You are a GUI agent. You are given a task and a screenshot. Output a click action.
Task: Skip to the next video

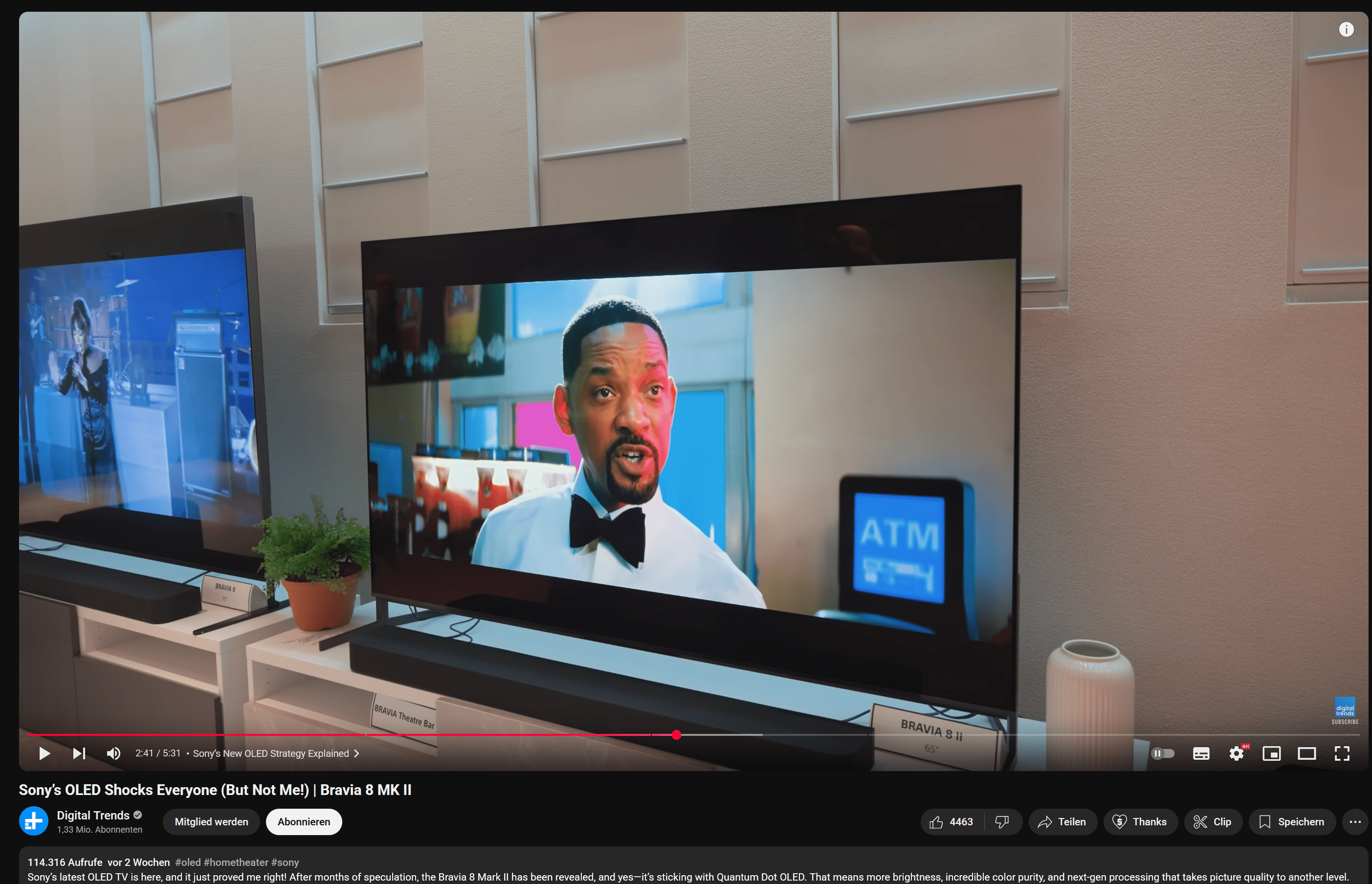coord(79,753)
